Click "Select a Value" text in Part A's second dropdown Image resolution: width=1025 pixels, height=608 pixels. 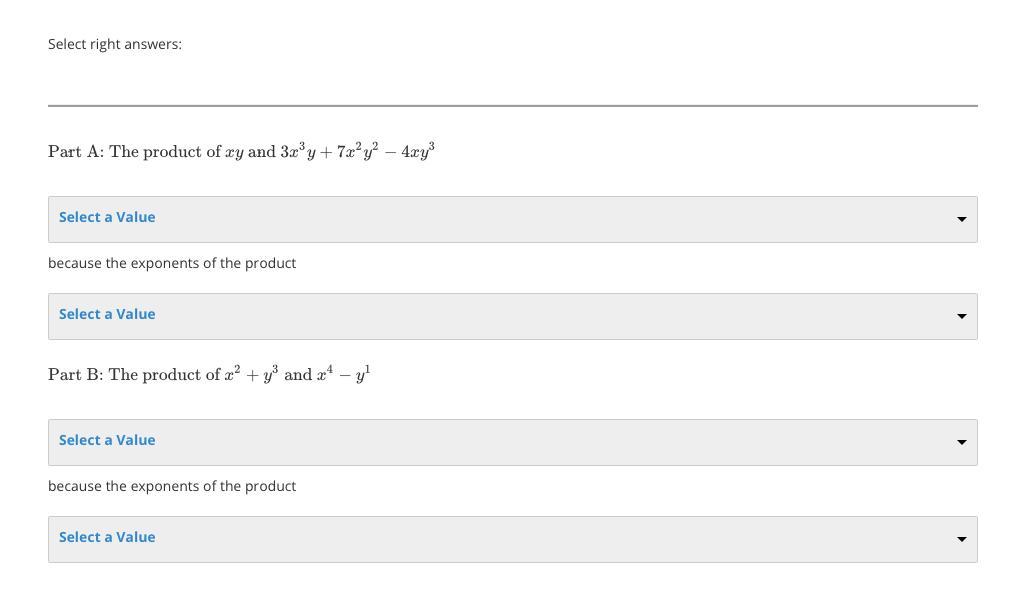tap(107, 314)
